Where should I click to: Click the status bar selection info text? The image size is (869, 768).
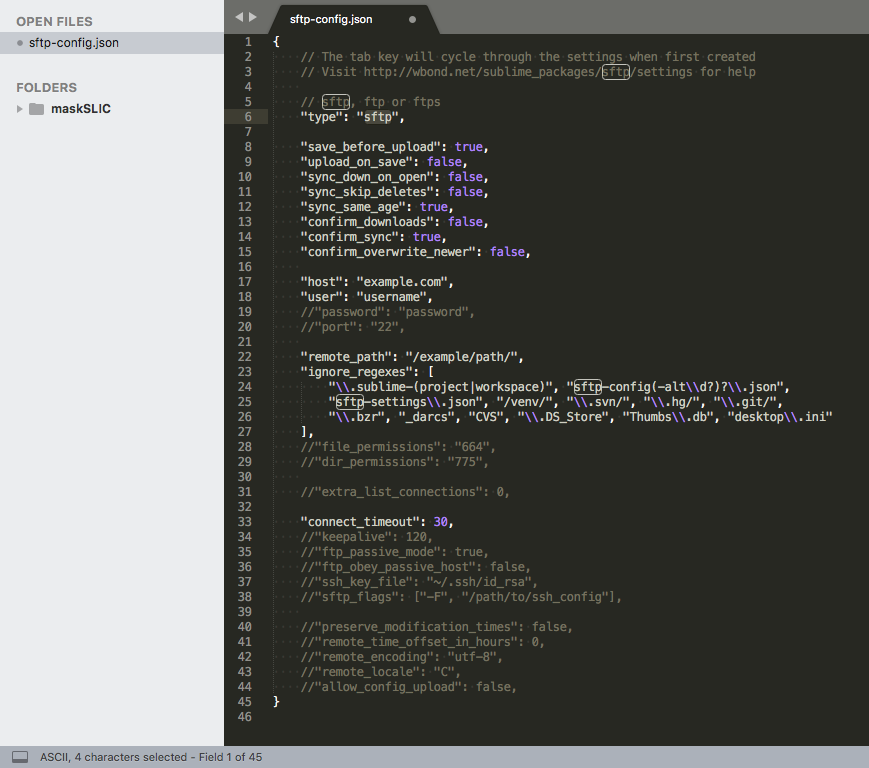[x=151, y=757]
